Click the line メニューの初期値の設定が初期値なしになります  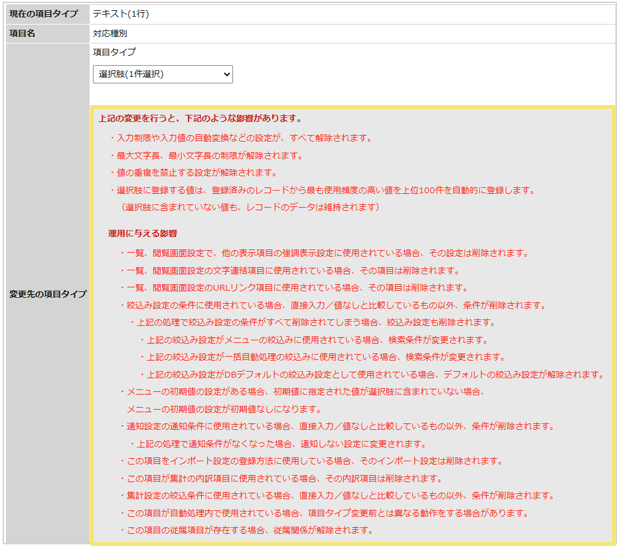click(224, 409)
